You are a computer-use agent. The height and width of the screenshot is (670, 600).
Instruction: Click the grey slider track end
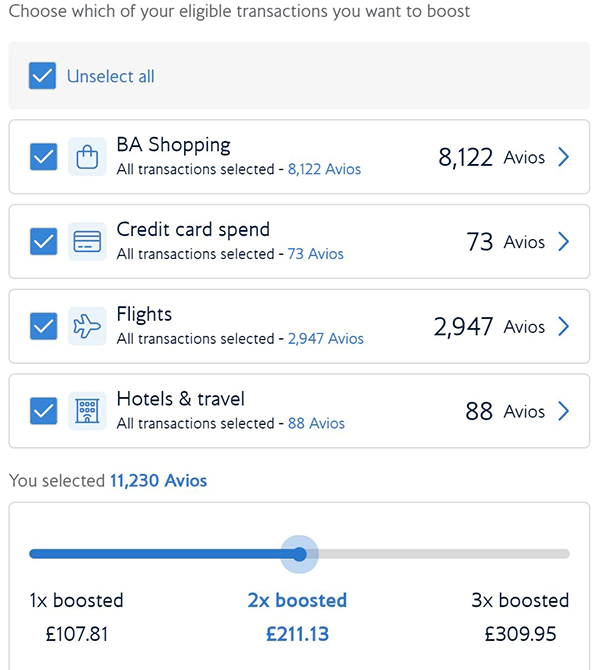tap(562, 554)
